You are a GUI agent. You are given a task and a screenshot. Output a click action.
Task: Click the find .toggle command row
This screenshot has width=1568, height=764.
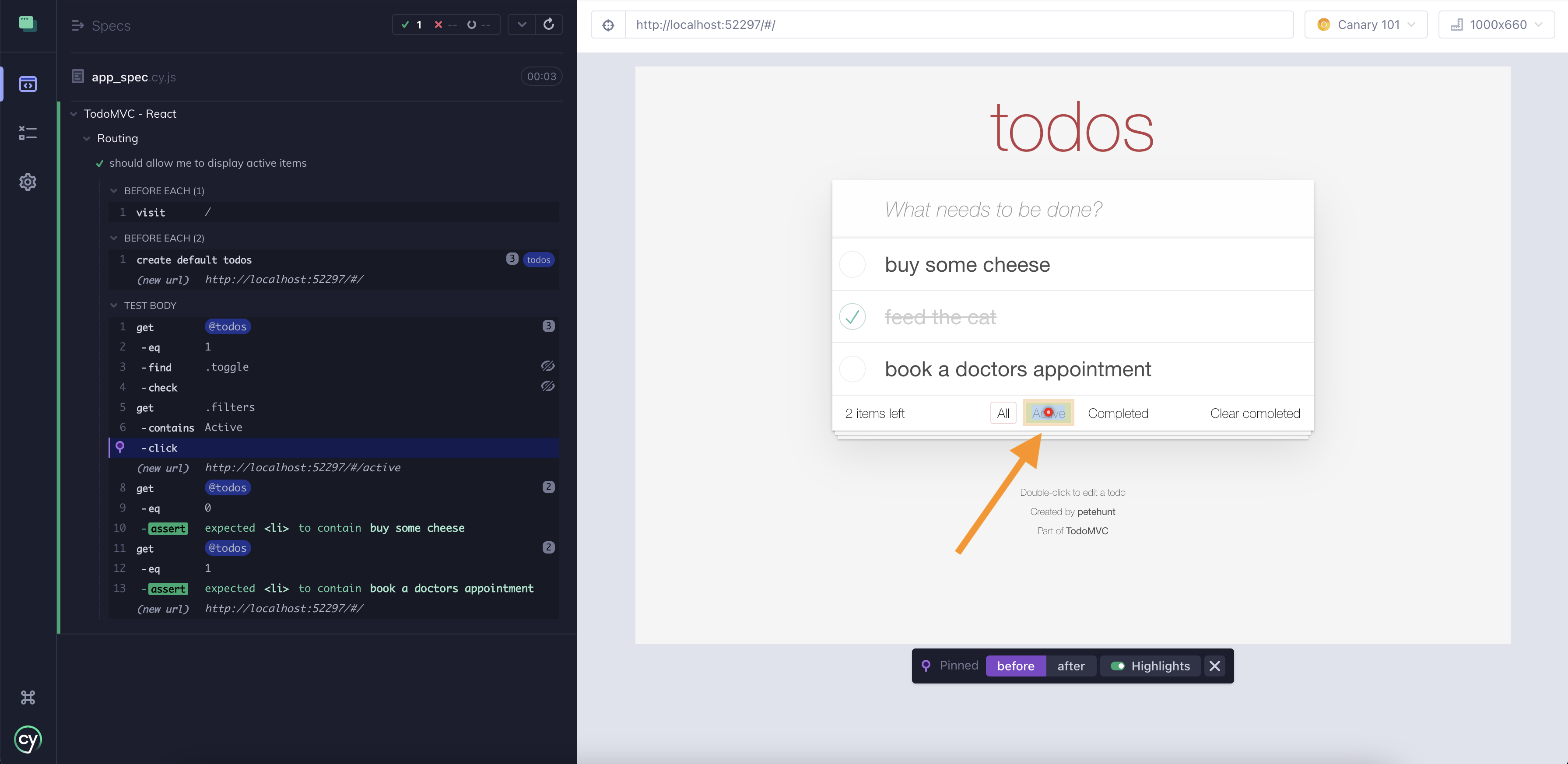click(x=333, y=367)
